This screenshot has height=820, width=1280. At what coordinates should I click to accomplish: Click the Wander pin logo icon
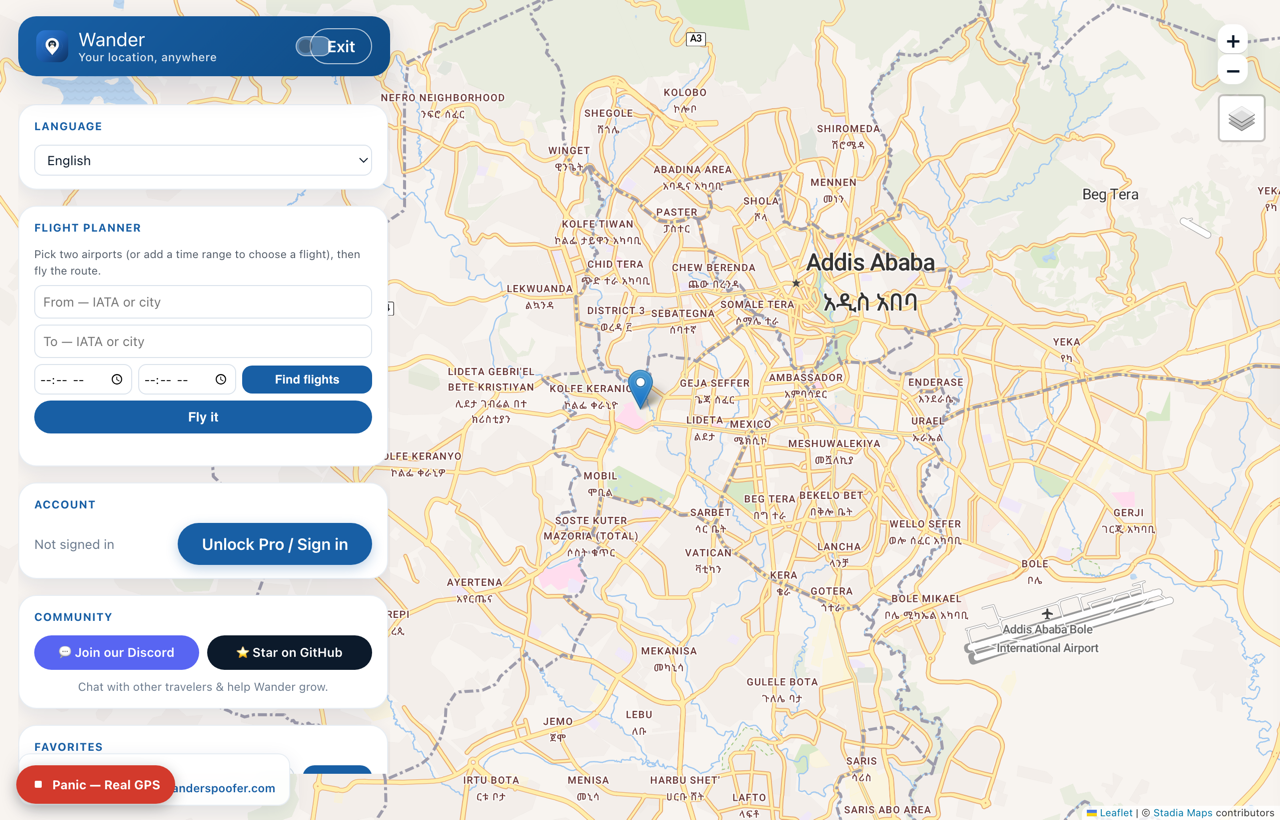point(52,46)
